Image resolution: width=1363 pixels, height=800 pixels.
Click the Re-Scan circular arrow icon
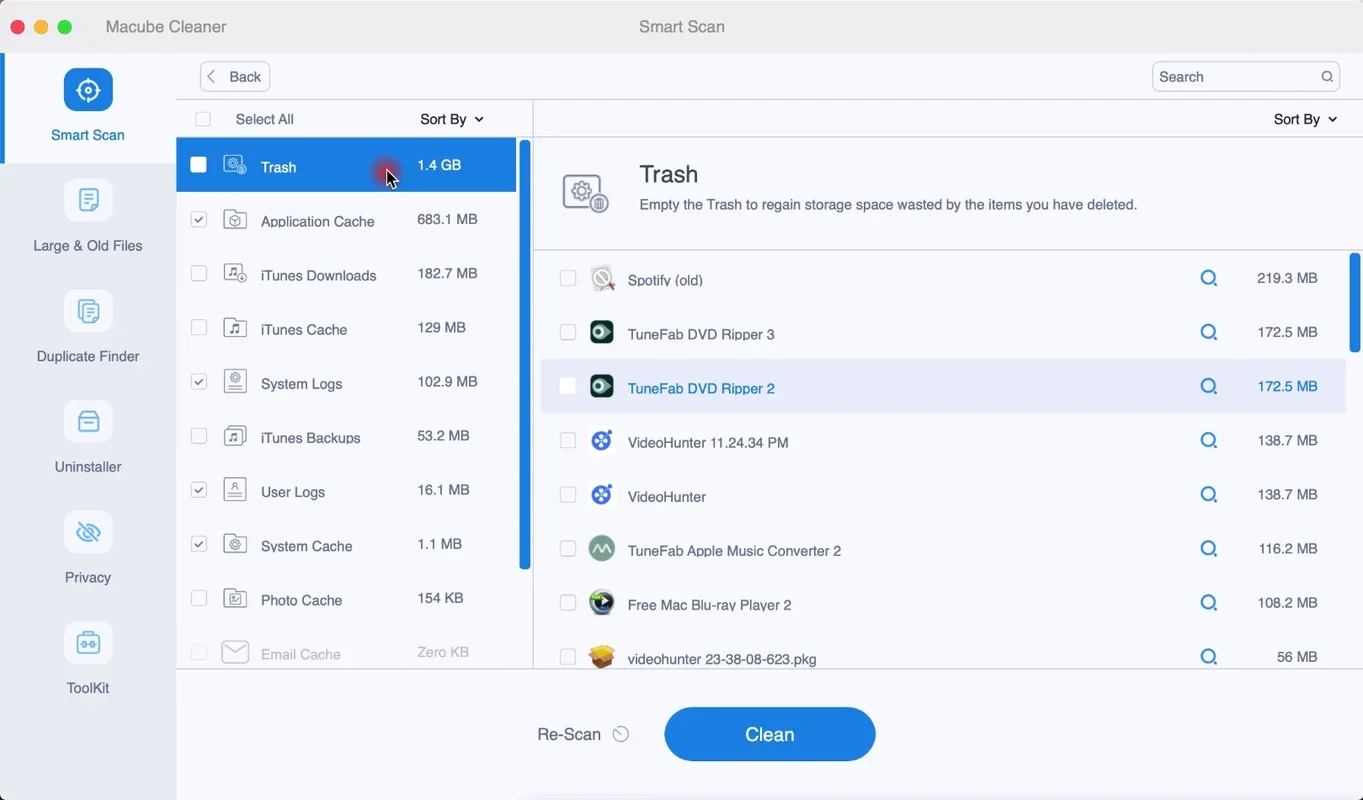click(621, 734)
